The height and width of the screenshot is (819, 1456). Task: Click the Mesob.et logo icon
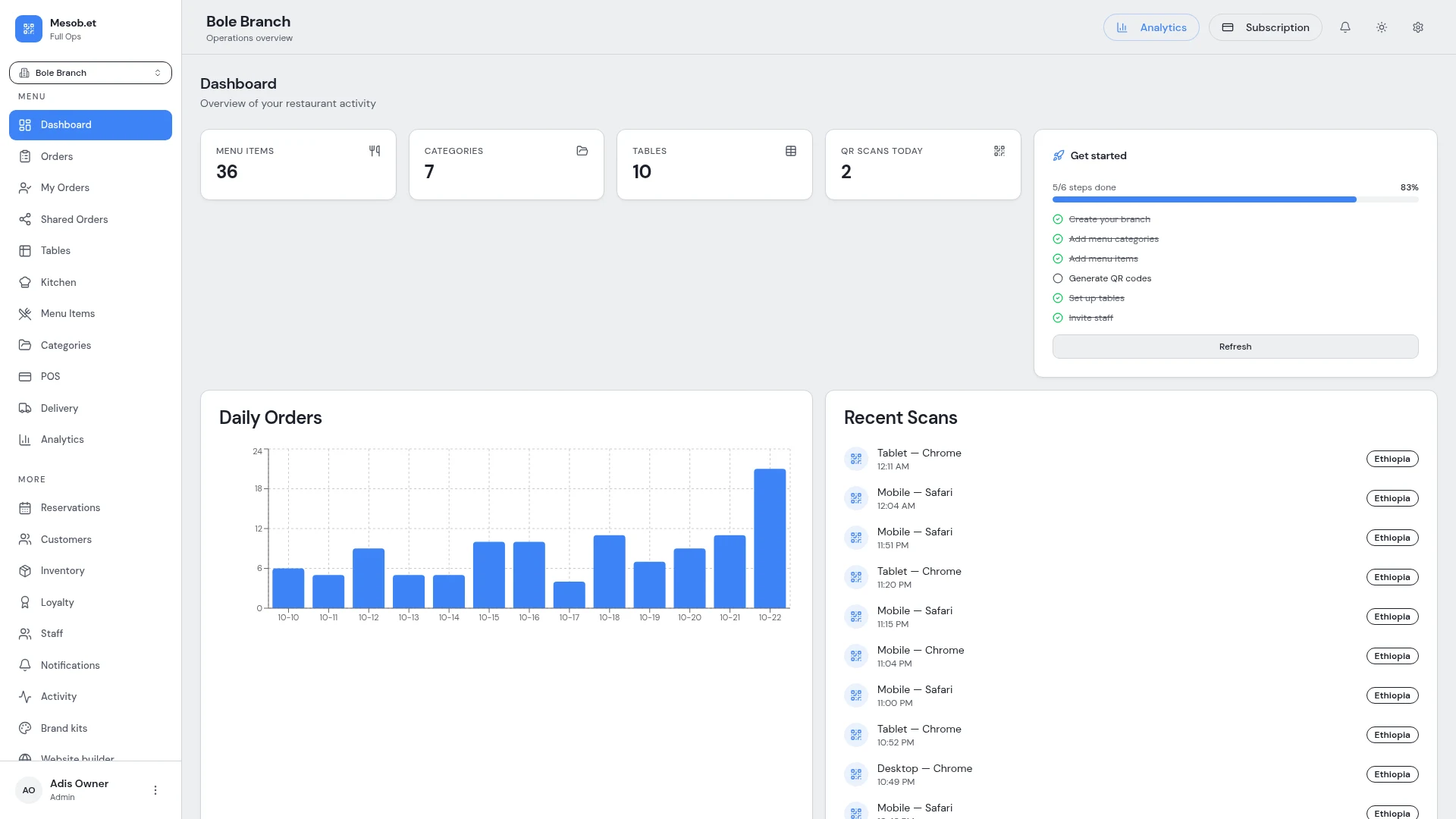coord(29,29)
